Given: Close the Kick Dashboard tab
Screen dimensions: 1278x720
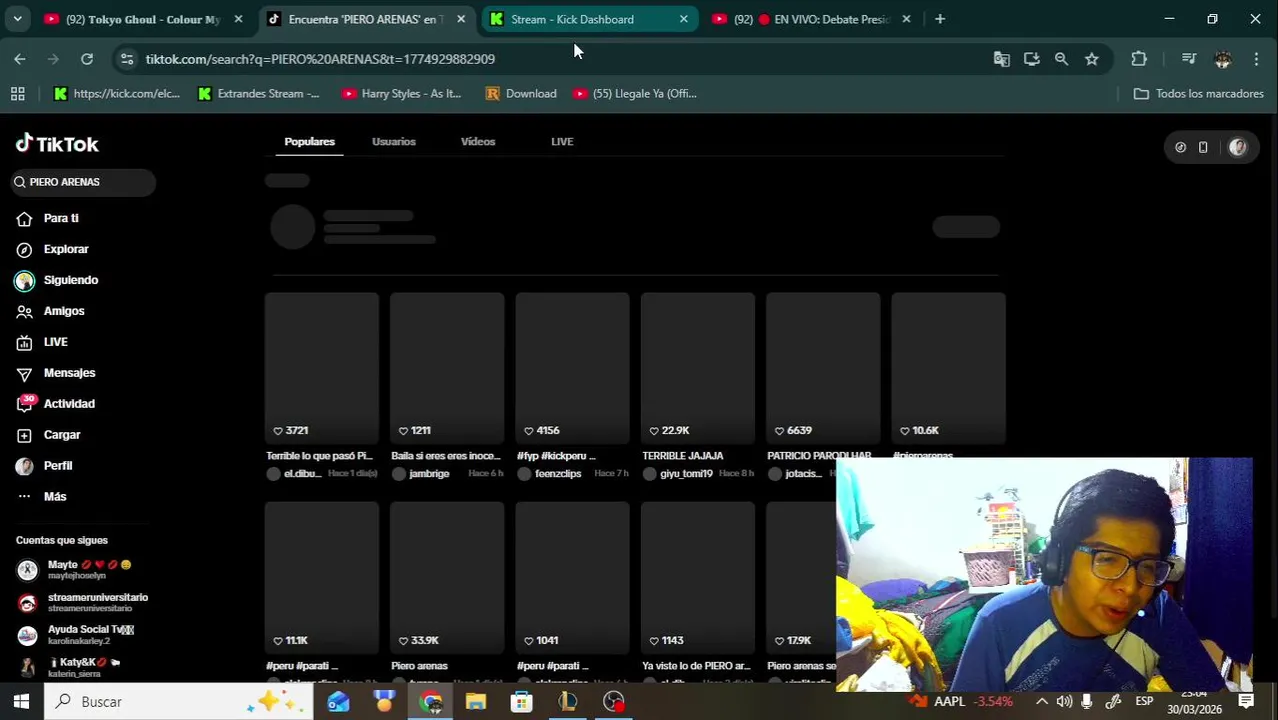Looking at the screenshot, I should pos(683,19).
